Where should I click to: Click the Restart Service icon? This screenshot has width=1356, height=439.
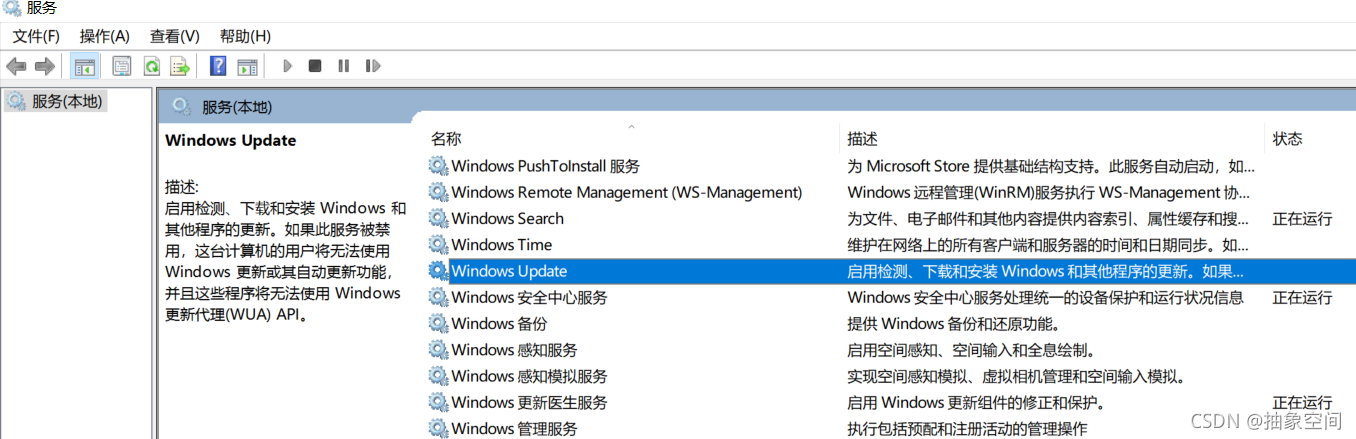pos(373,66)
